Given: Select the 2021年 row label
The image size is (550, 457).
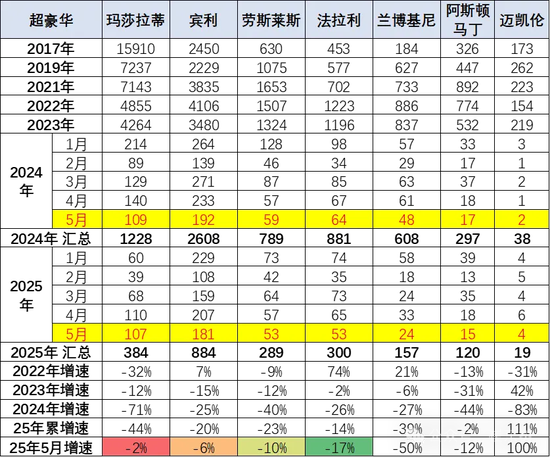Looking at the screenshot, I should (51, 86).
